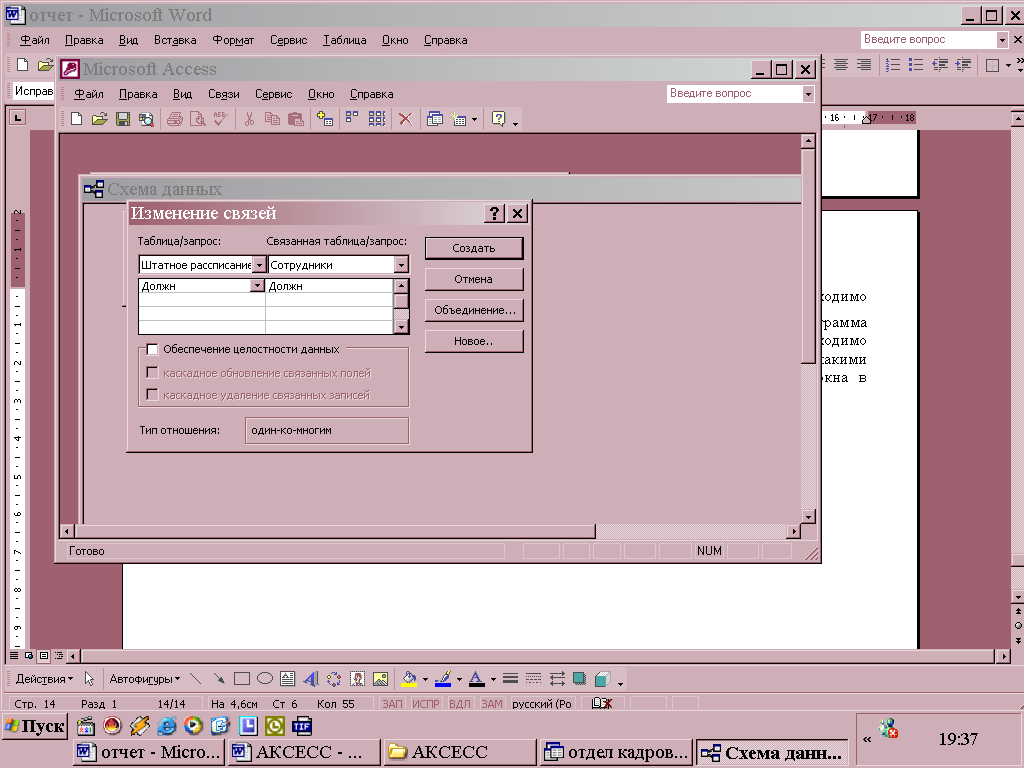Click the Show All Relationships icon
The width and height of the screenshot is (1024, 768).
377,119
